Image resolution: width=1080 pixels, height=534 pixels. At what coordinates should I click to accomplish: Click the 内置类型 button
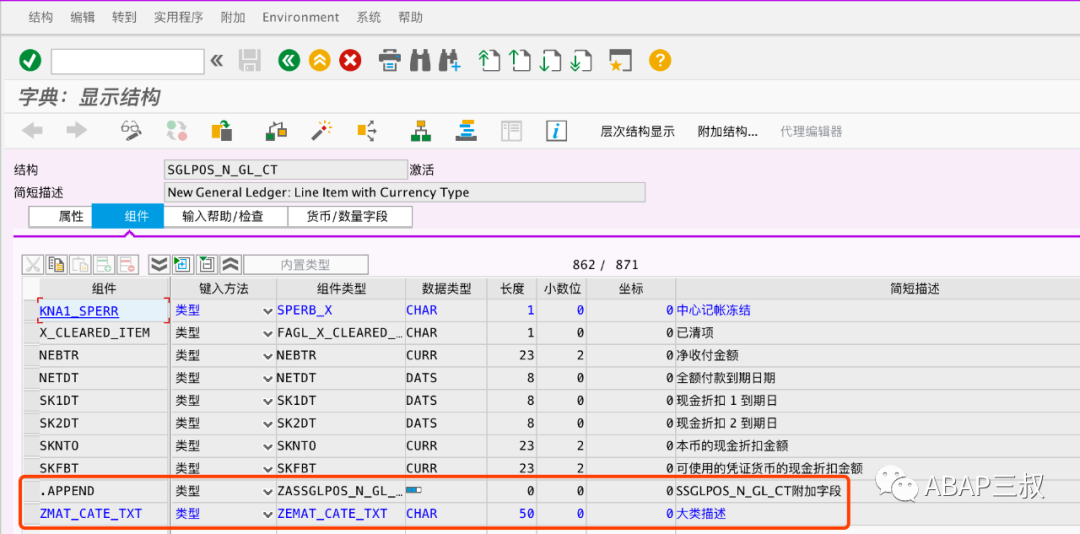click(306, 265)
